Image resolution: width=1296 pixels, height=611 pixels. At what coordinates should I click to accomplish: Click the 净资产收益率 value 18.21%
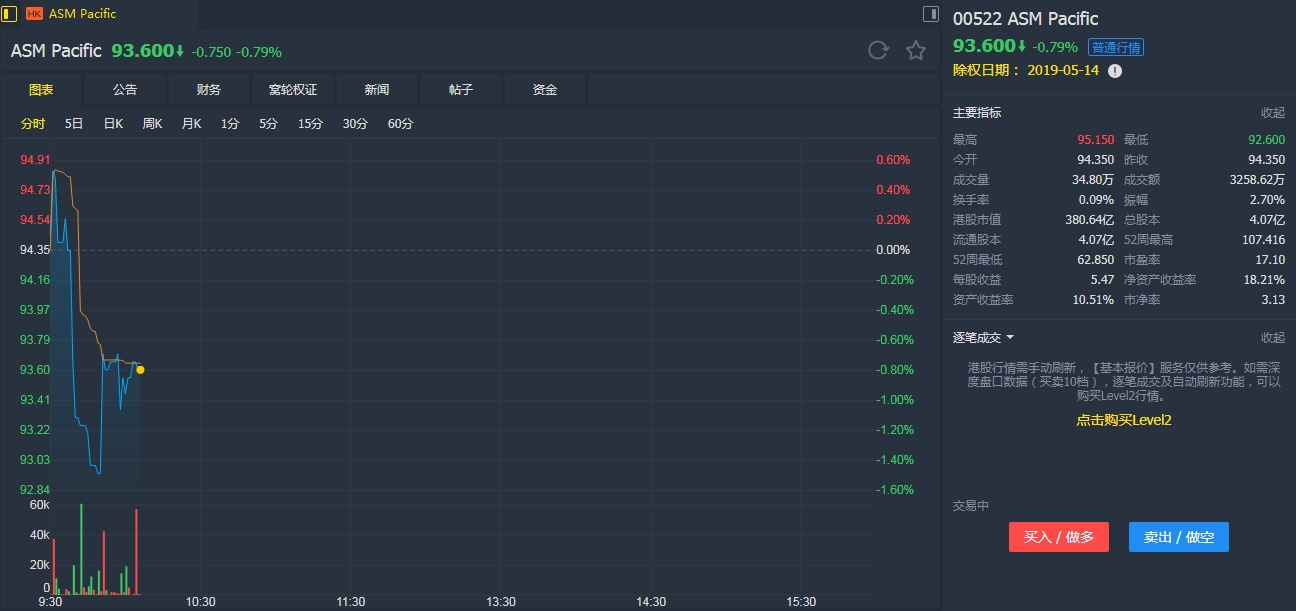(x=1265, y=280)
